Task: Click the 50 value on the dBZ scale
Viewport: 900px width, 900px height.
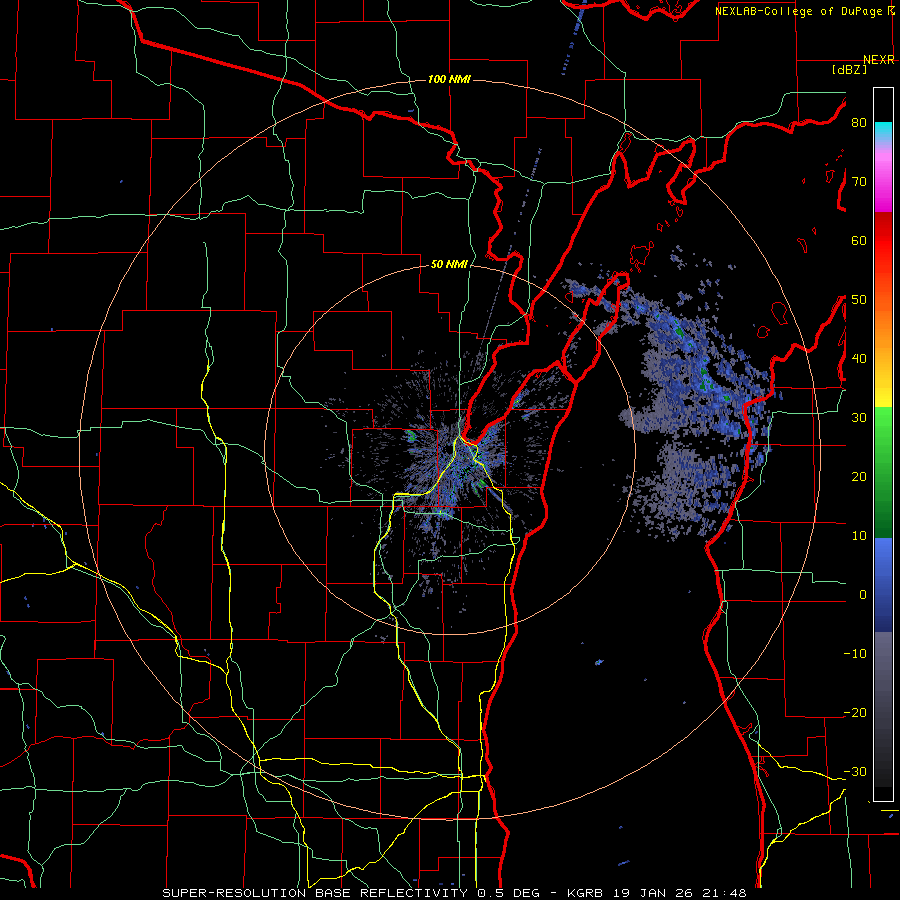Action: tap(859, 300)
